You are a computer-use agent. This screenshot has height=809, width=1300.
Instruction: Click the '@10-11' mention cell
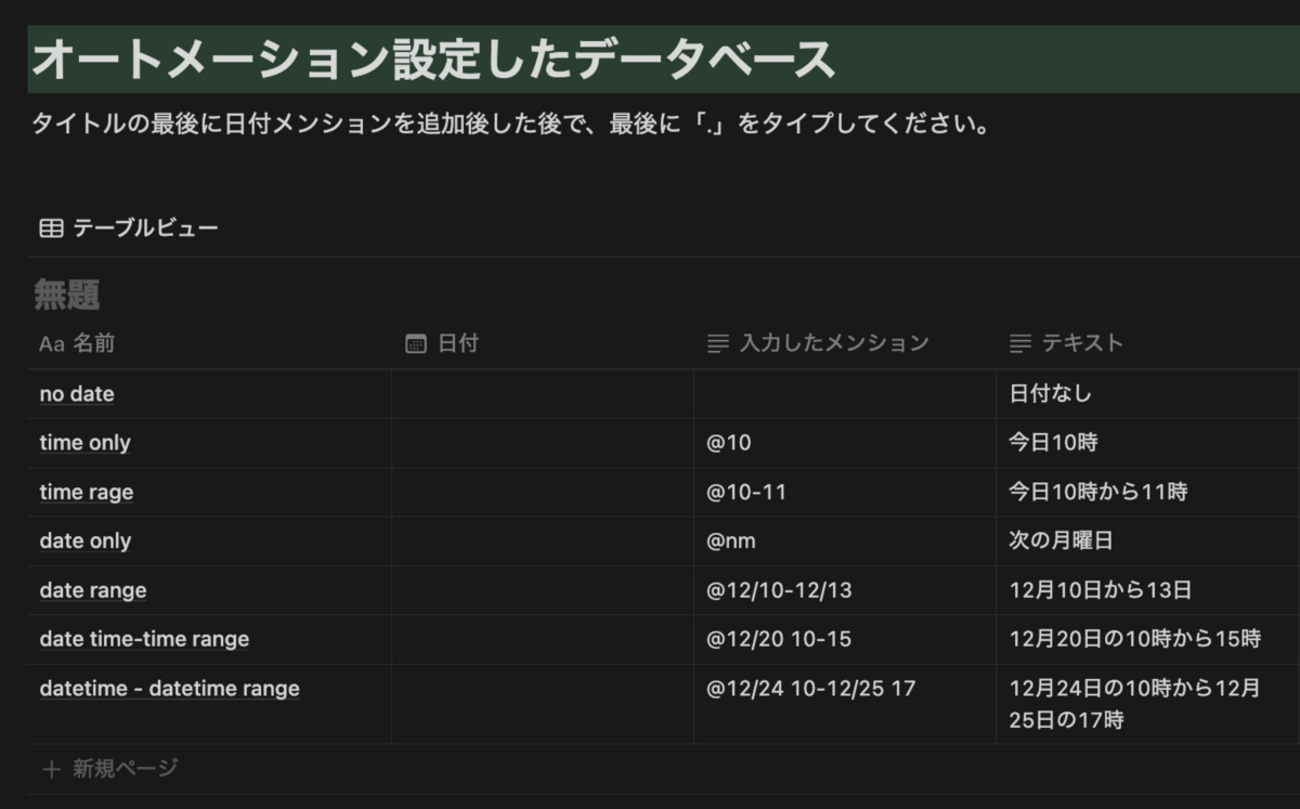click(845, 492)
